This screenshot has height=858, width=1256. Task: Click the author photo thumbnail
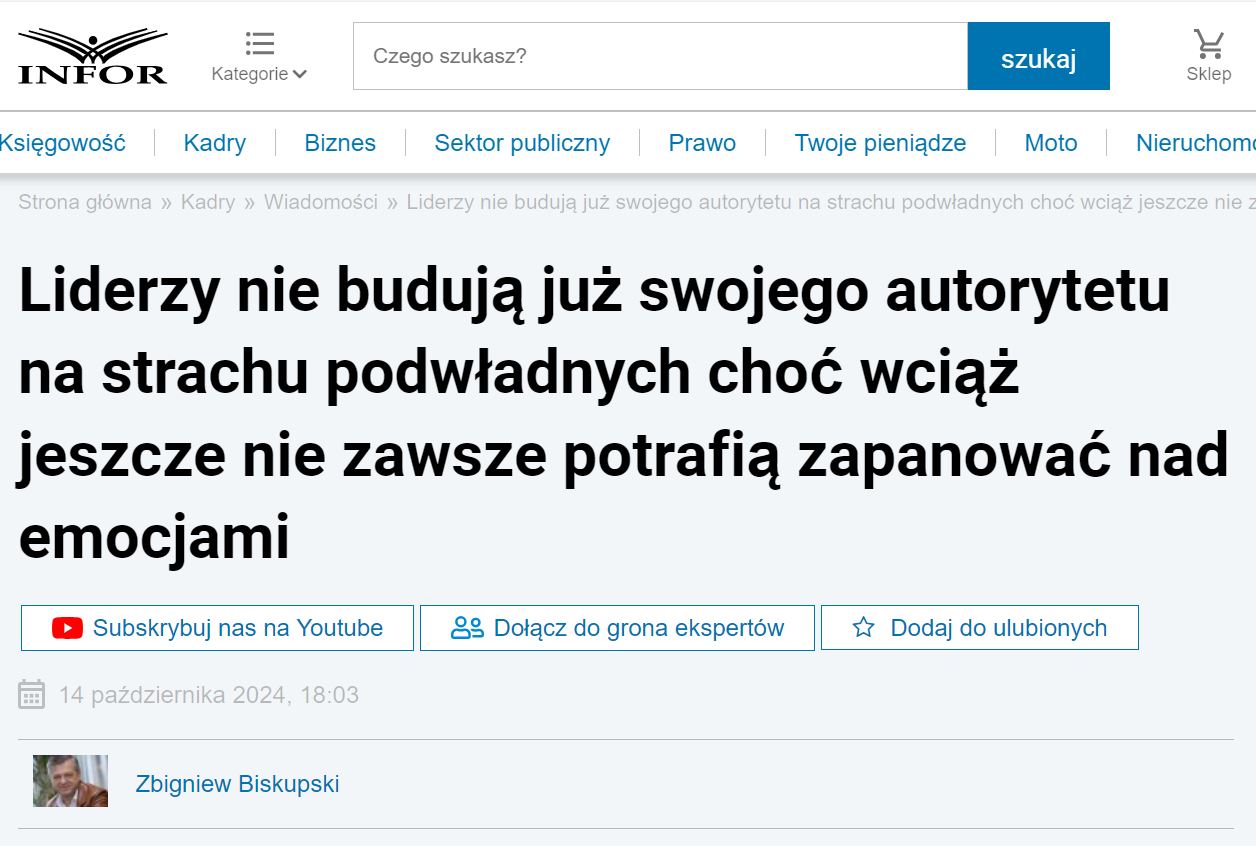(x=70, y=781)
